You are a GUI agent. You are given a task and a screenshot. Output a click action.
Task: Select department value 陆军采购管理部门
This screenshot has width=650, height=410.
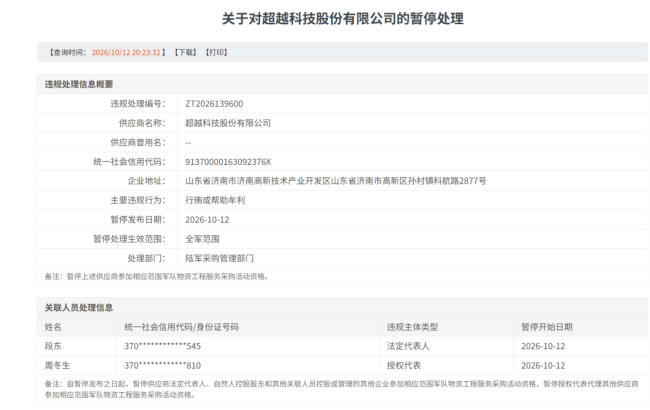coord(219,259)
